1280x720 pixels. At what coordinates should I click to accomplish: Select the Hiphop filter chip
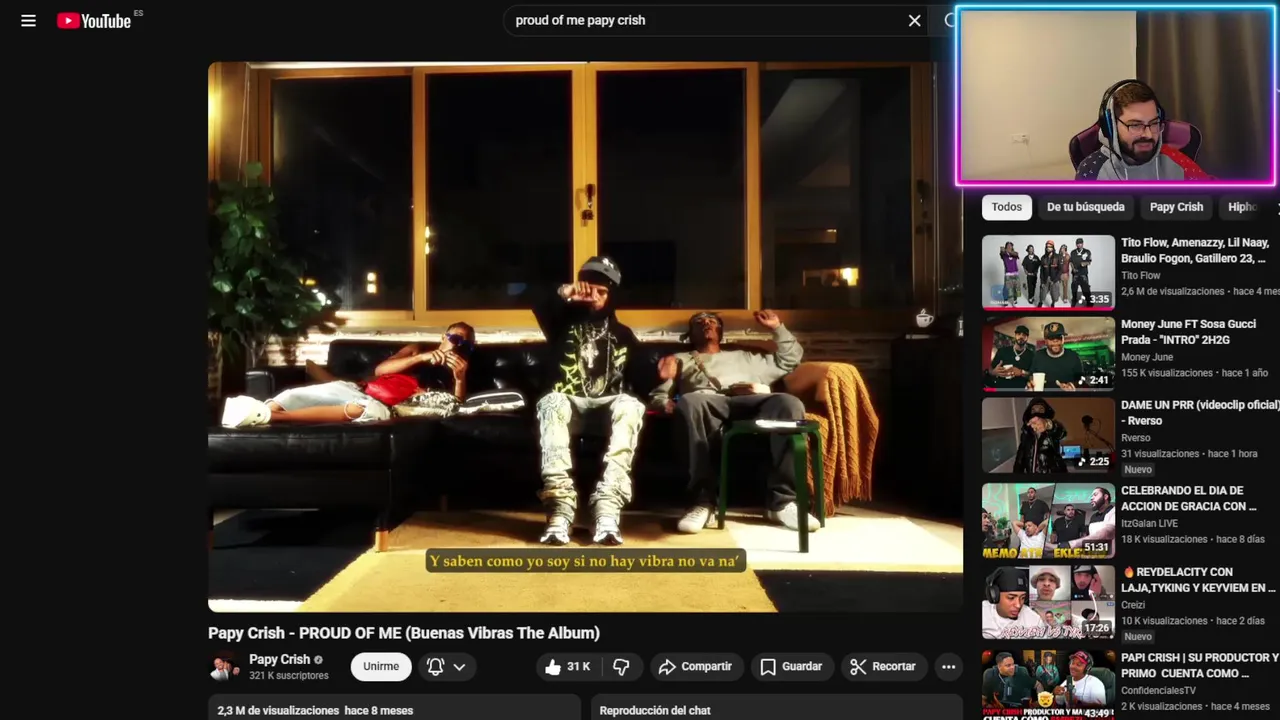(1242, 207)
